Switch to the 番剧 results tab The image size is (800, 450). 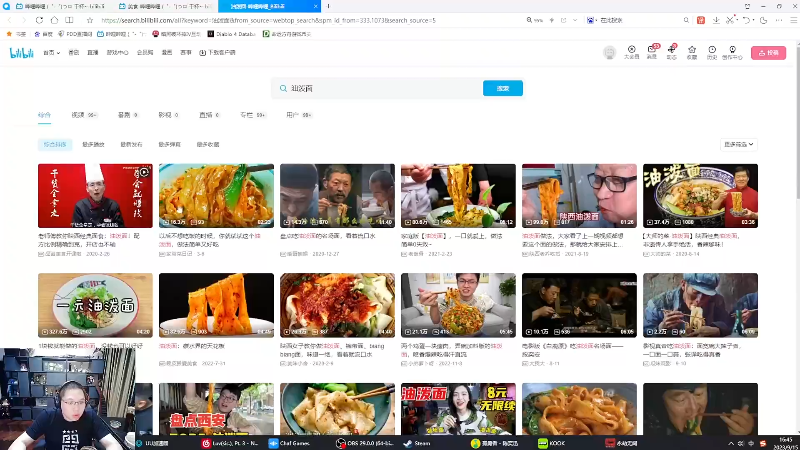click(128, 115)
